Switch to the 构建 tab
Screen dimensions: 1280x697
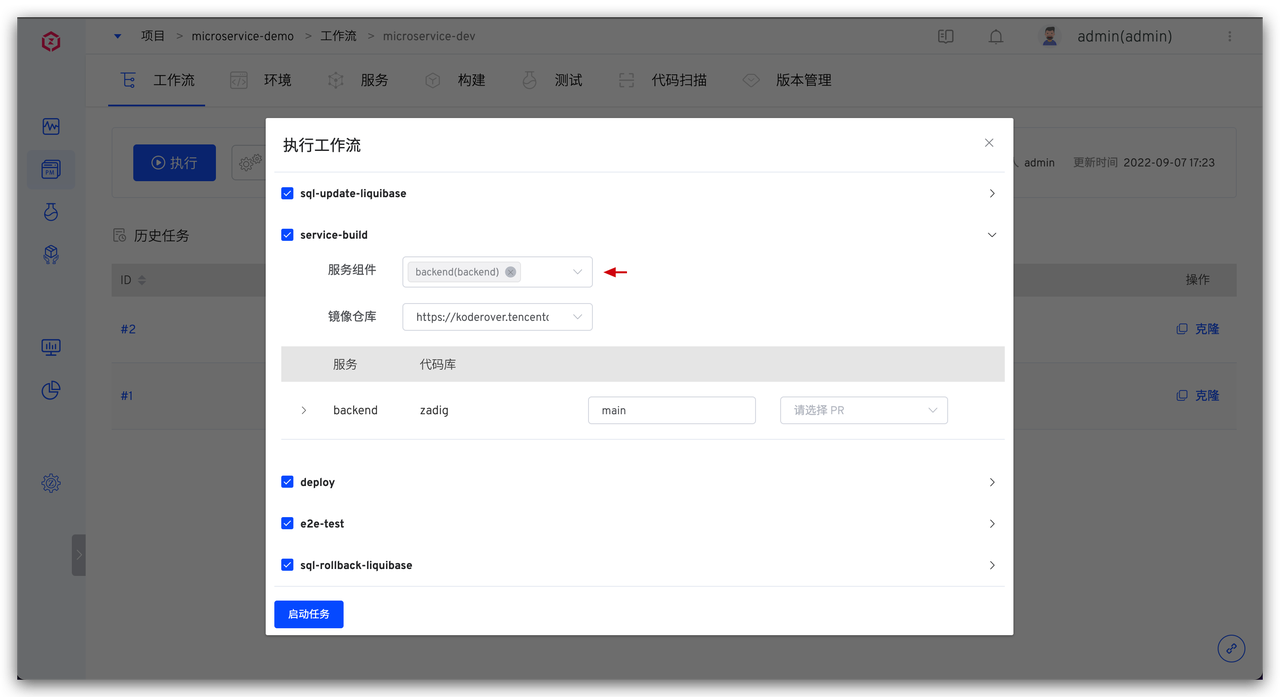click(x=456, y=80)
